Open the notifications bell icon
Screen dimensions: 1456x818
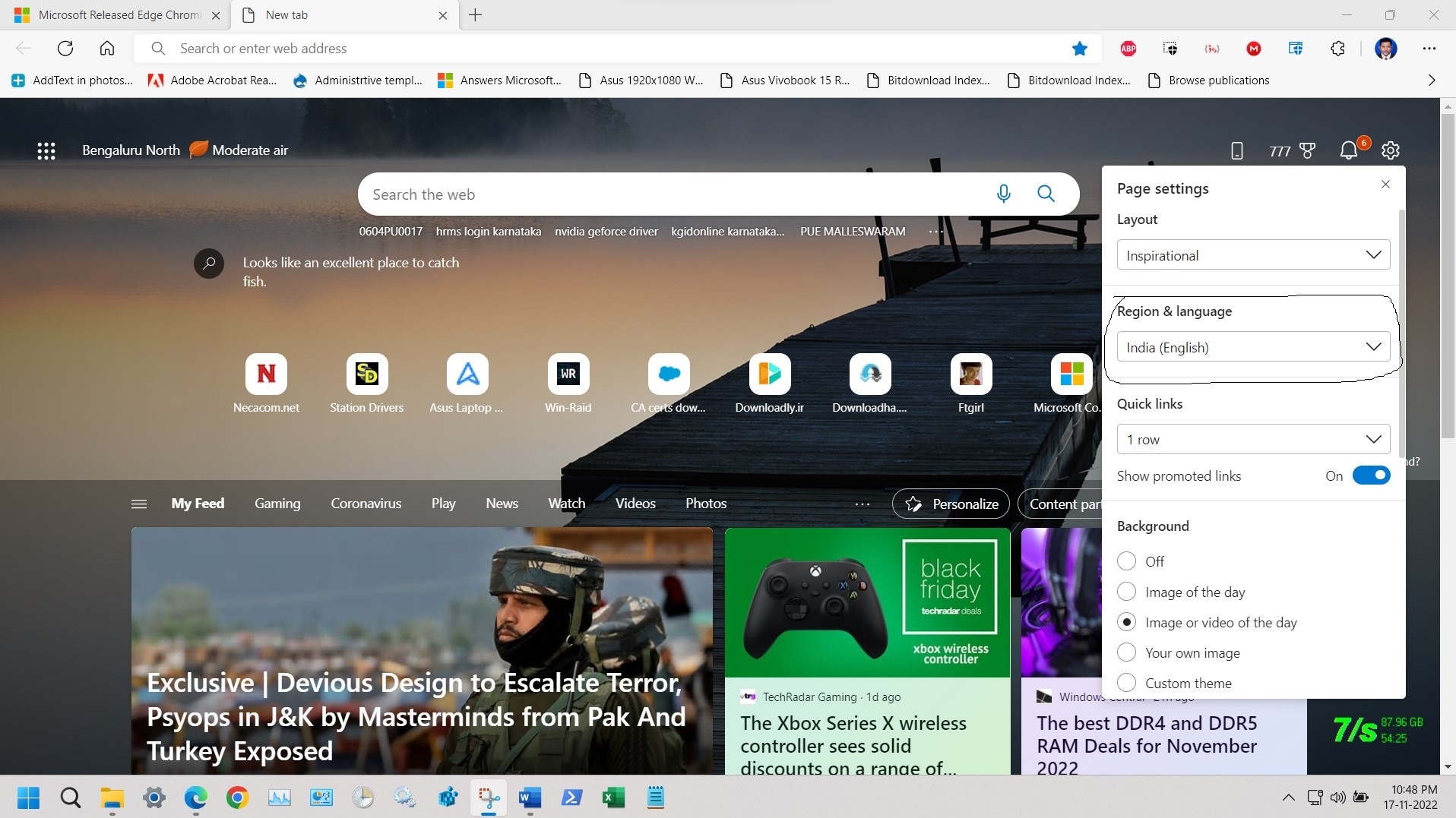(1349, 150)
